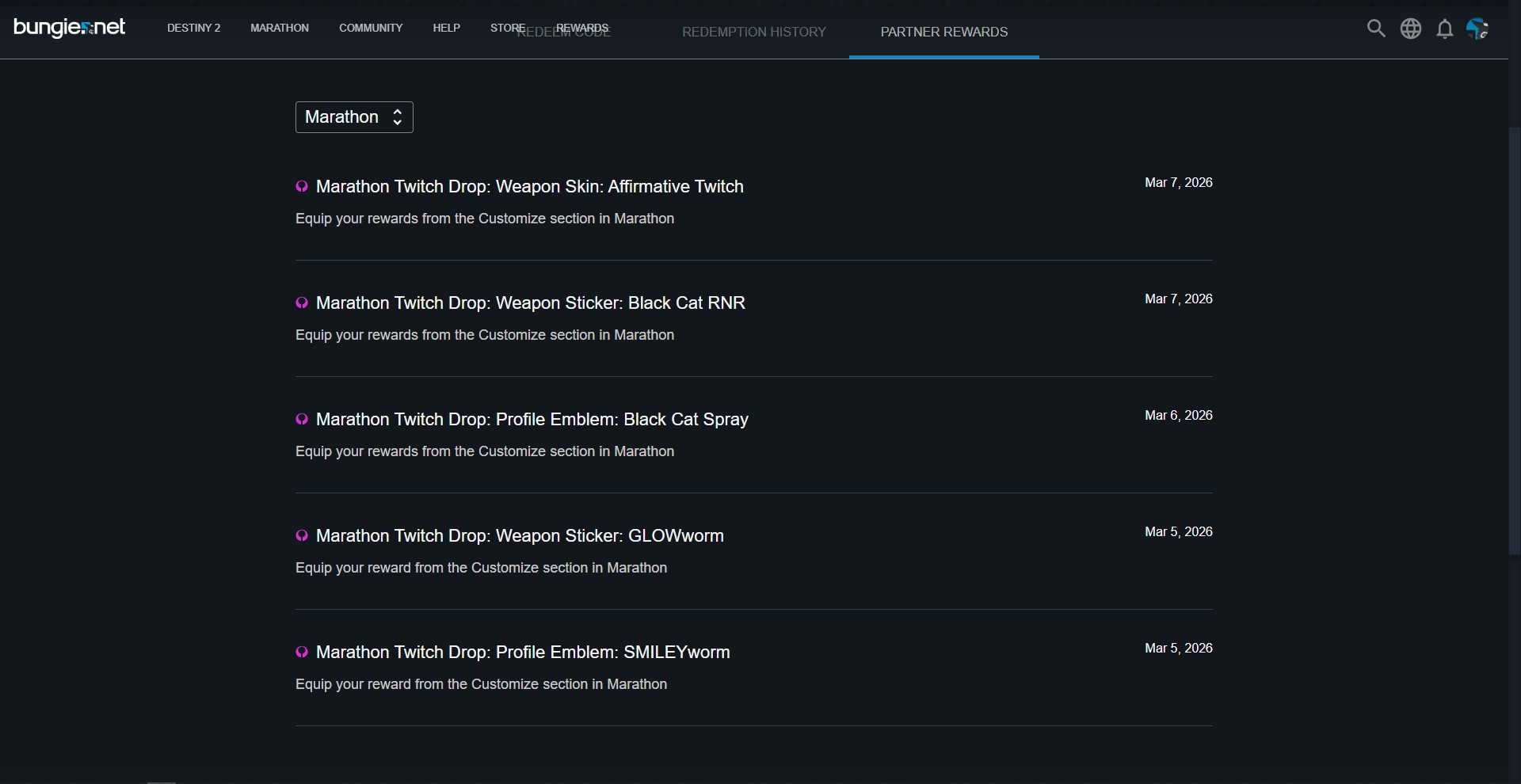Screen dimensions: 1521x784
Task: Click Twitch icon beside Affirmative Twitch reward
Action: (302, 187)
